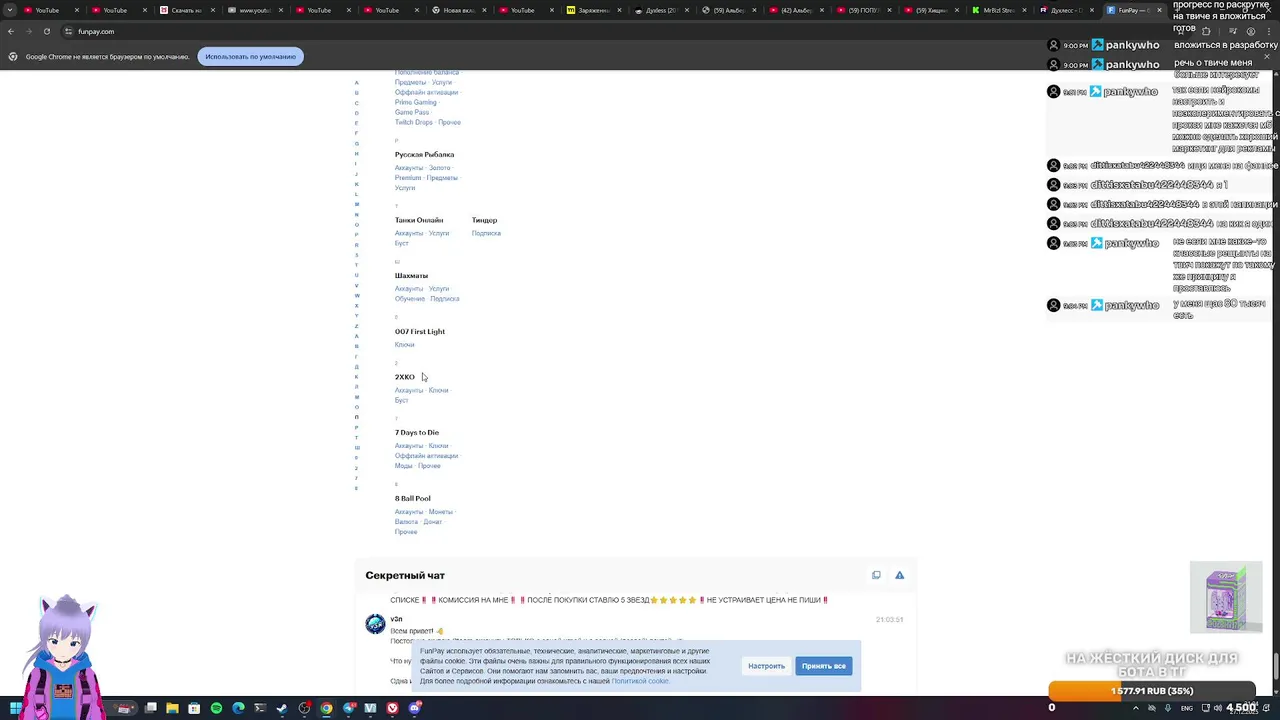Open Моды under 7 Days to Die

click(x=403, y=466)
